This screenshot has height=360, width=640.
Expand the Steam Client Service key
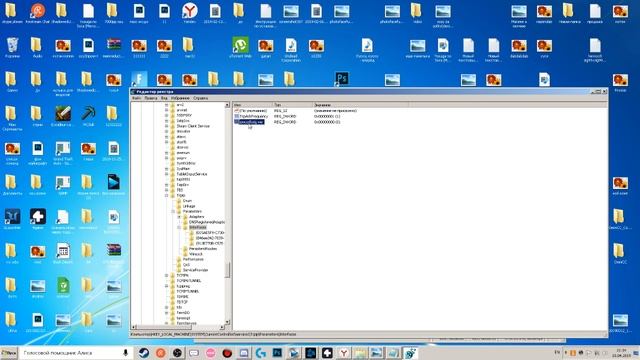(x=167, y=126)
